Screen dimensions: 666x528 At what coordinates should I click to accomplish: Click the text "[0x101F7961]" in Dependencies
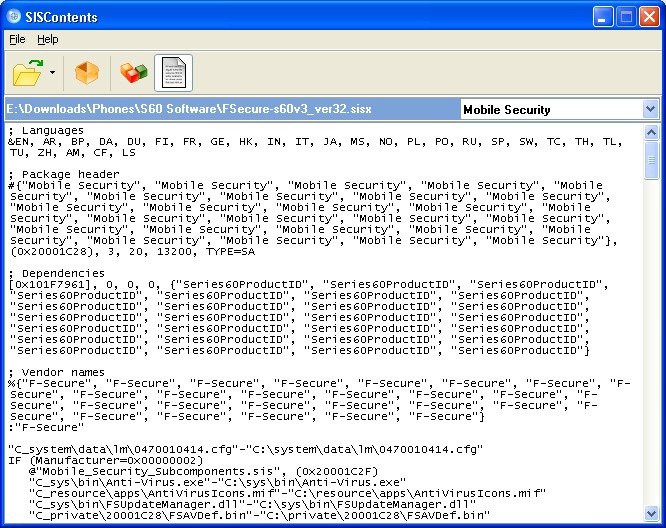click(x=50, y=284)
